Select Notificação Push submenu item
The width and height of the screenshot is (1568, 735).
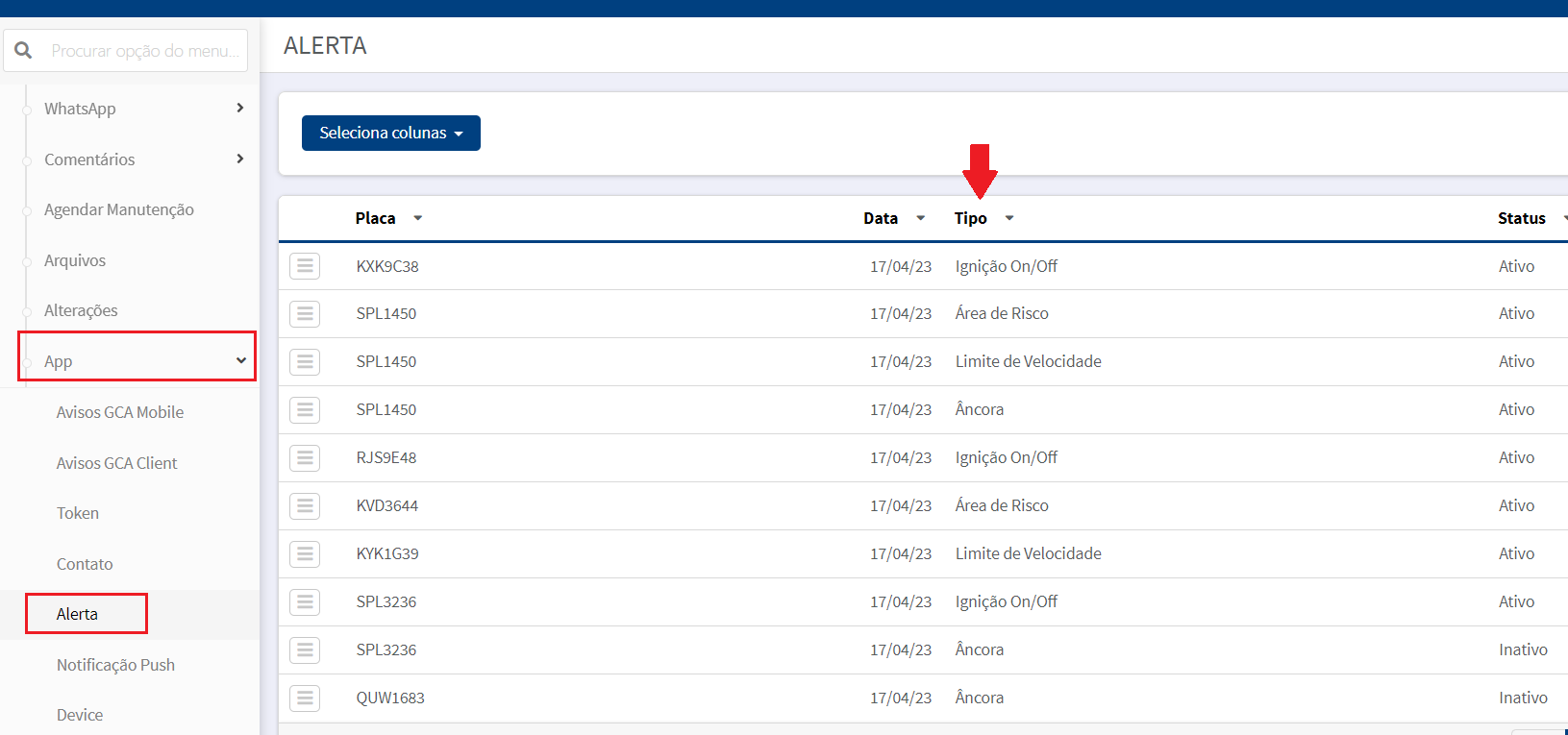115,665
